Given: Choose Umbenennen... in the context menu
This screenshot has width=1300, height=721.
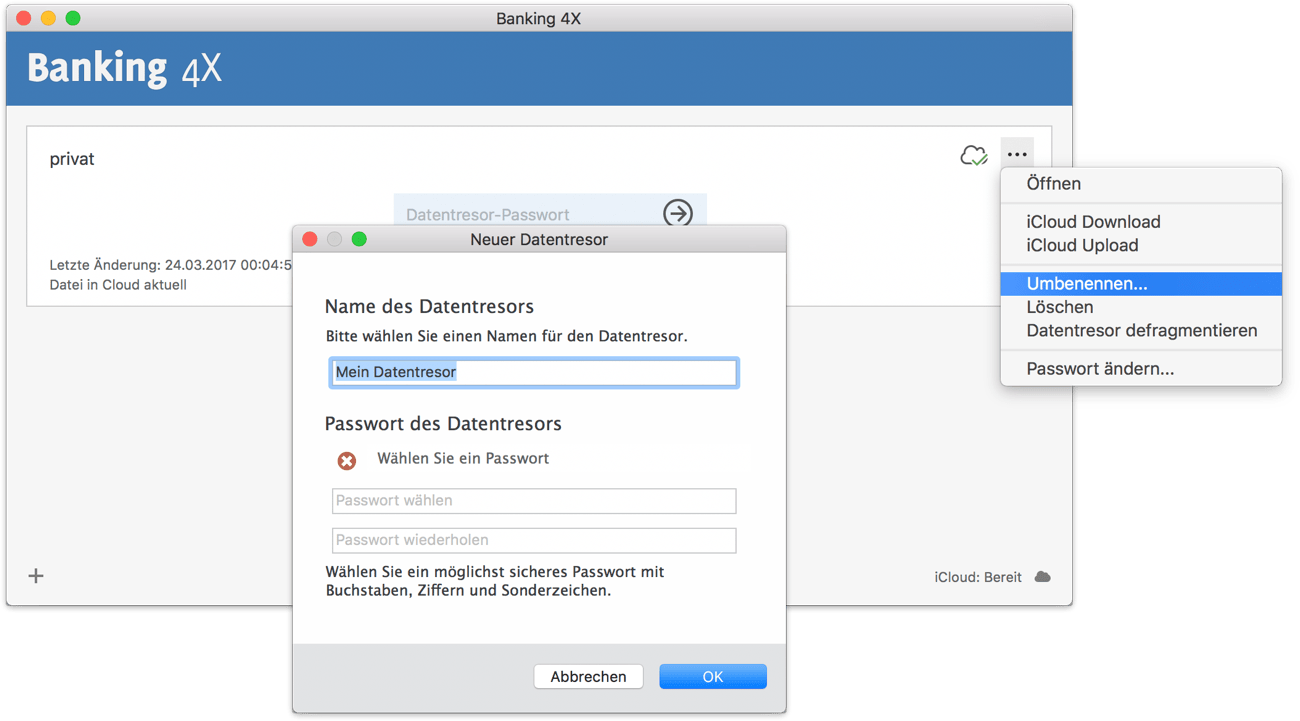Looking at the screenshot, I should (1141, 284).
